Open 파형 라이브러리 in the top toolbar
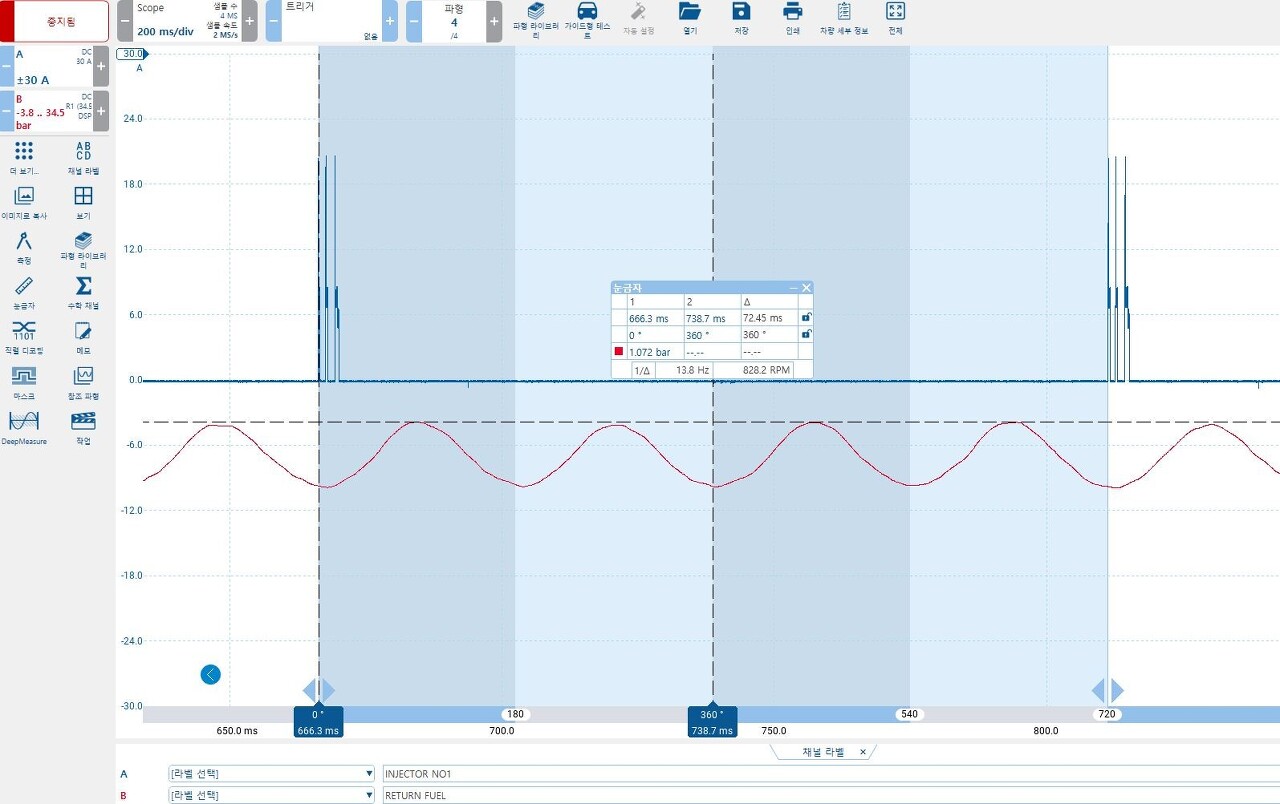 [536, 20]
